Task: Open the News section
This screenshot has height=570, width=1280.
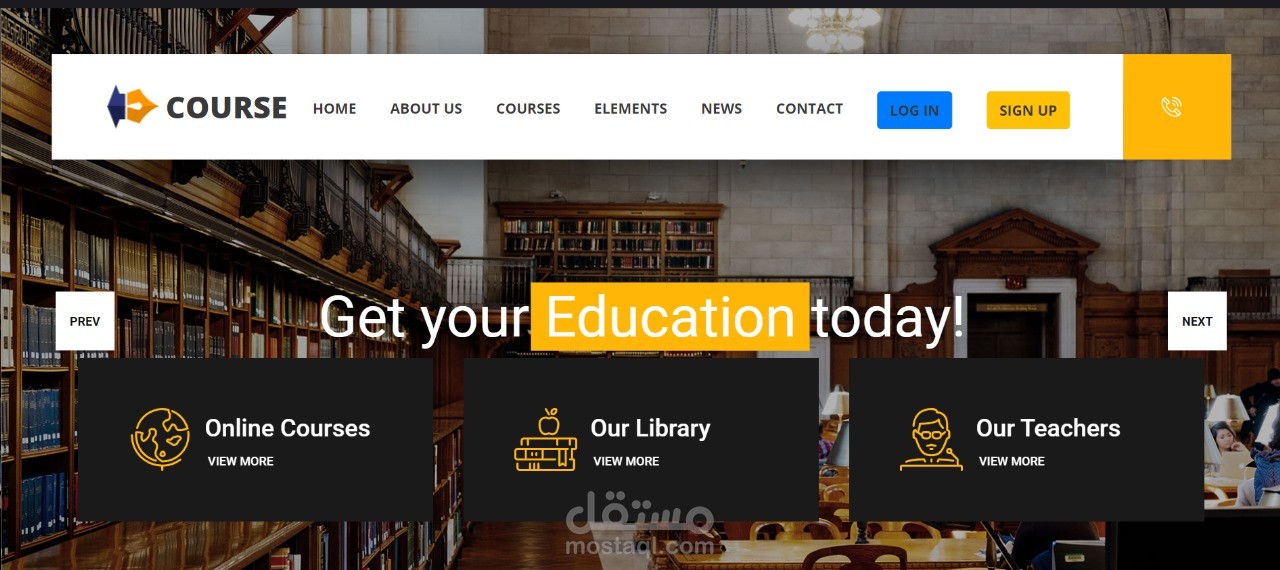Action: click(721, 109)
